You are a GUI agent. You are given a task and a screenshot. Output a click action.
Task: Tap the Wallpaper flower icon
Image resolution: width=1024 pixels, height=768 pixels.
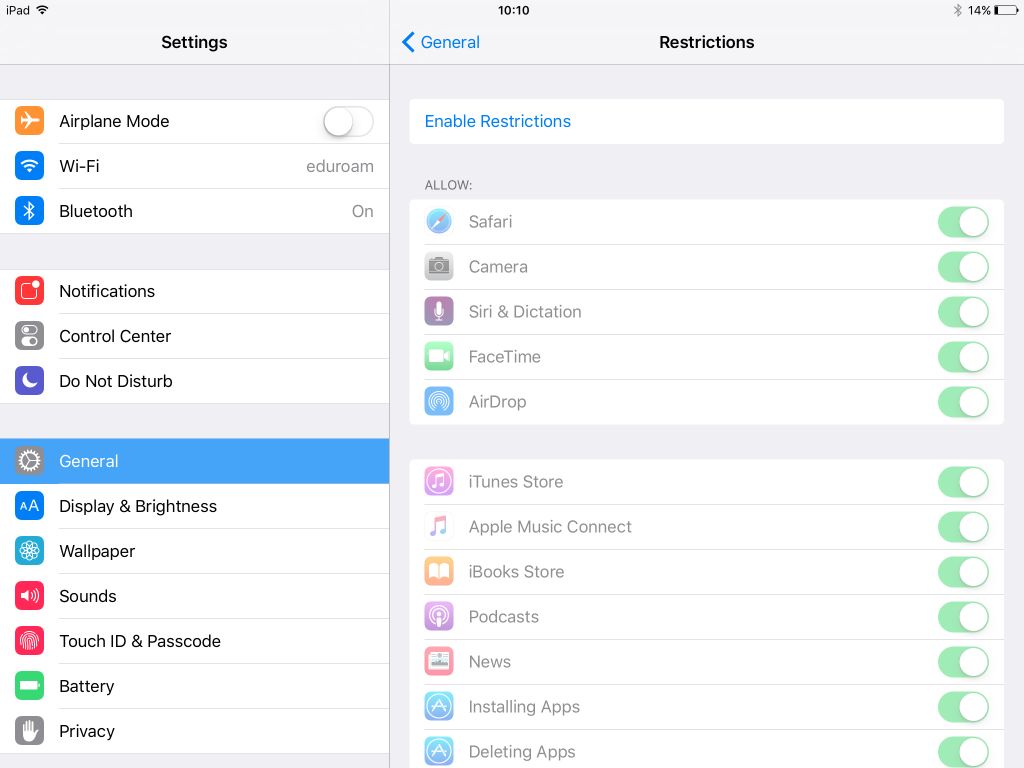[x=29, y=551]
